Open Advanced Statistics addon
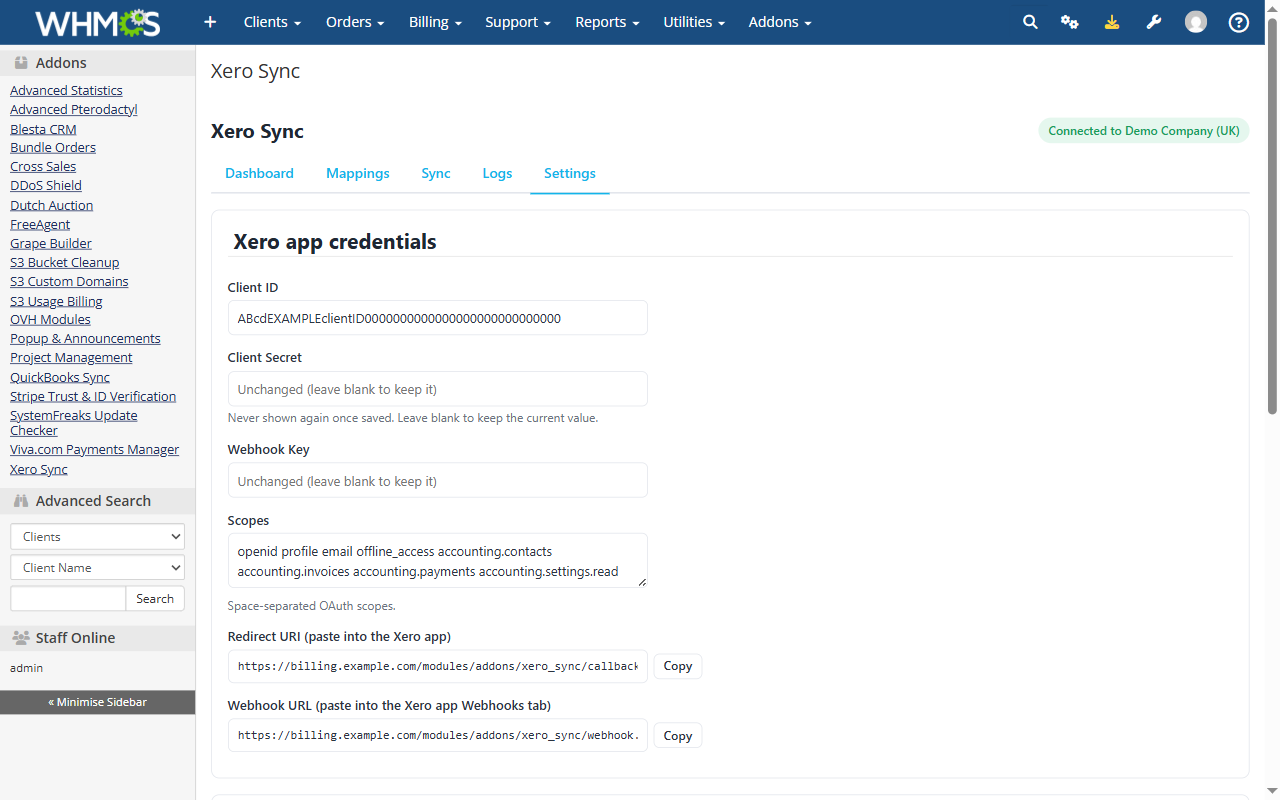 click(x=66, y=91)
